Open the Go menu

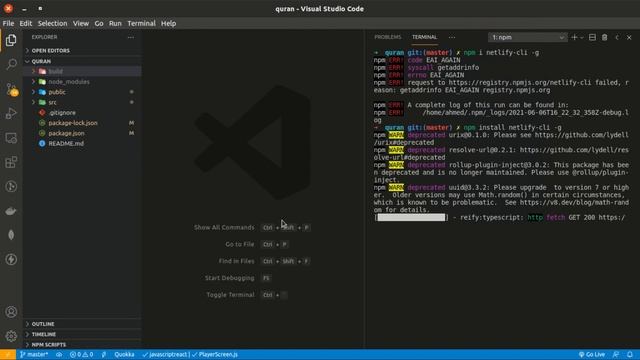[x=99, y=23]
